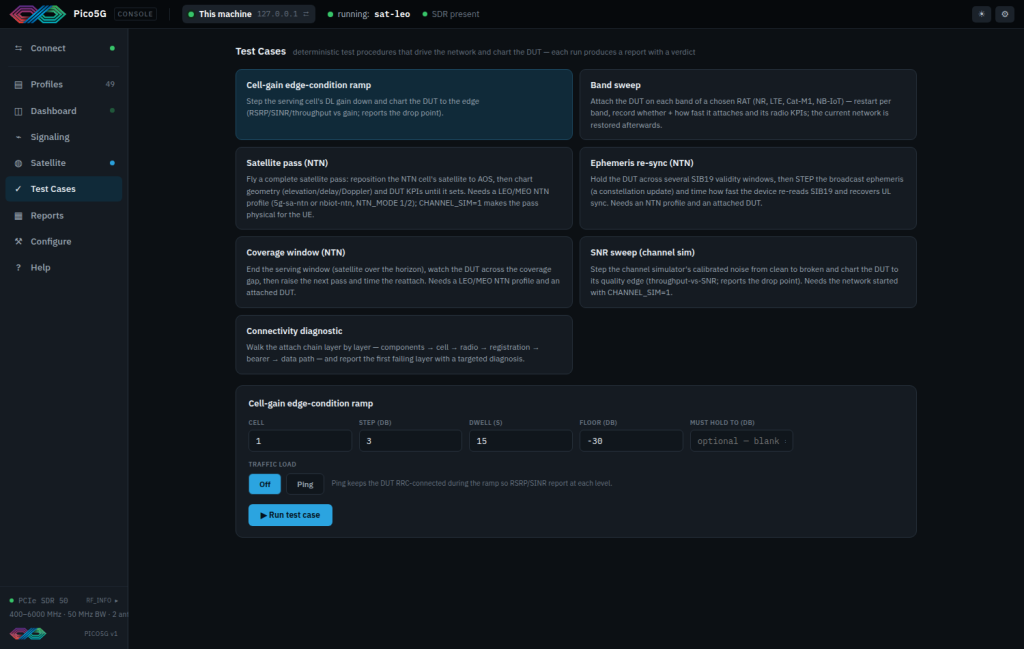Select the SNR sweep (channel sim) card

click(748, 272)
